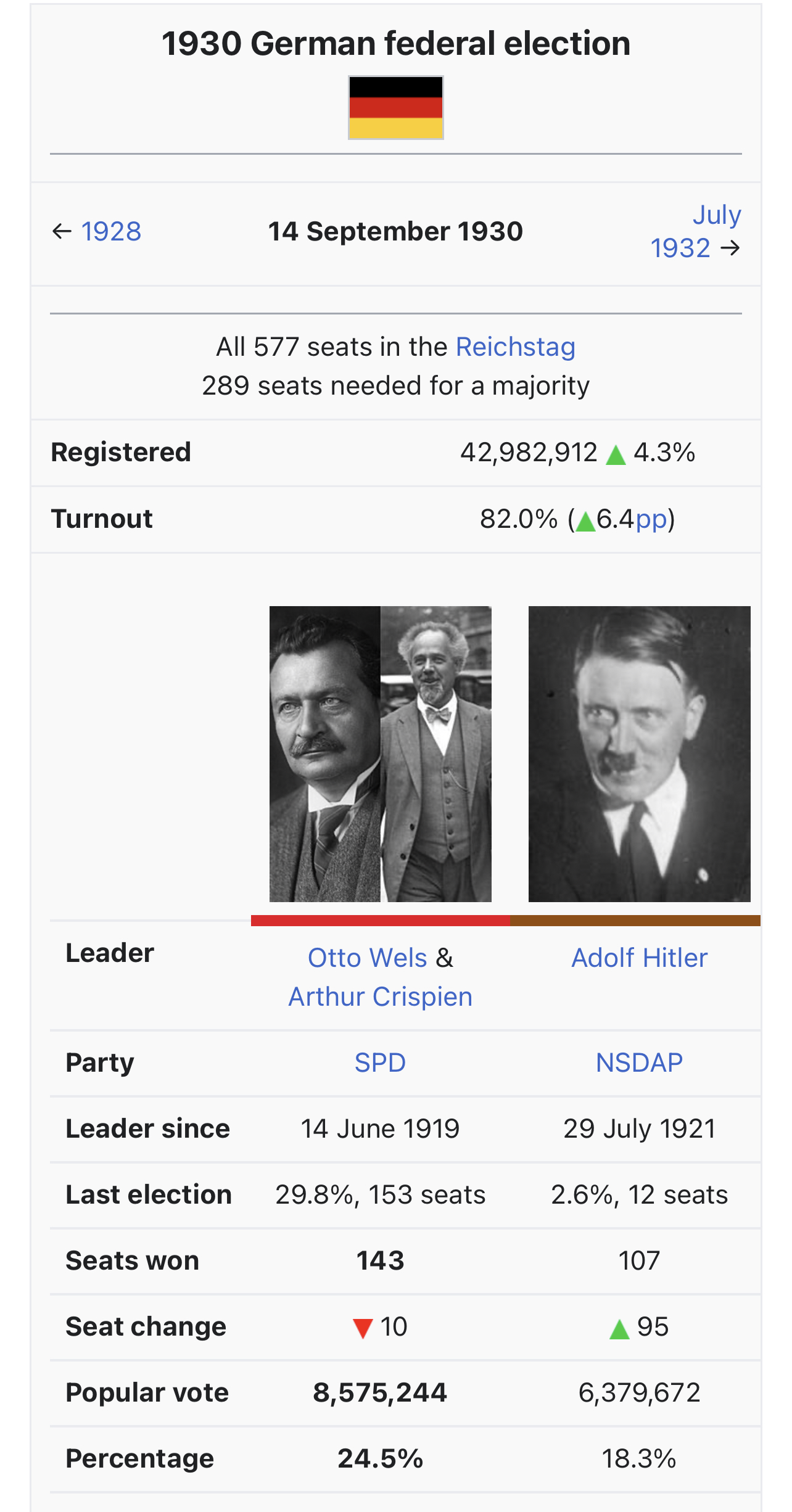792x1512 pixels.
Task: Open the German flag image
Action: (x=396, y=108)
